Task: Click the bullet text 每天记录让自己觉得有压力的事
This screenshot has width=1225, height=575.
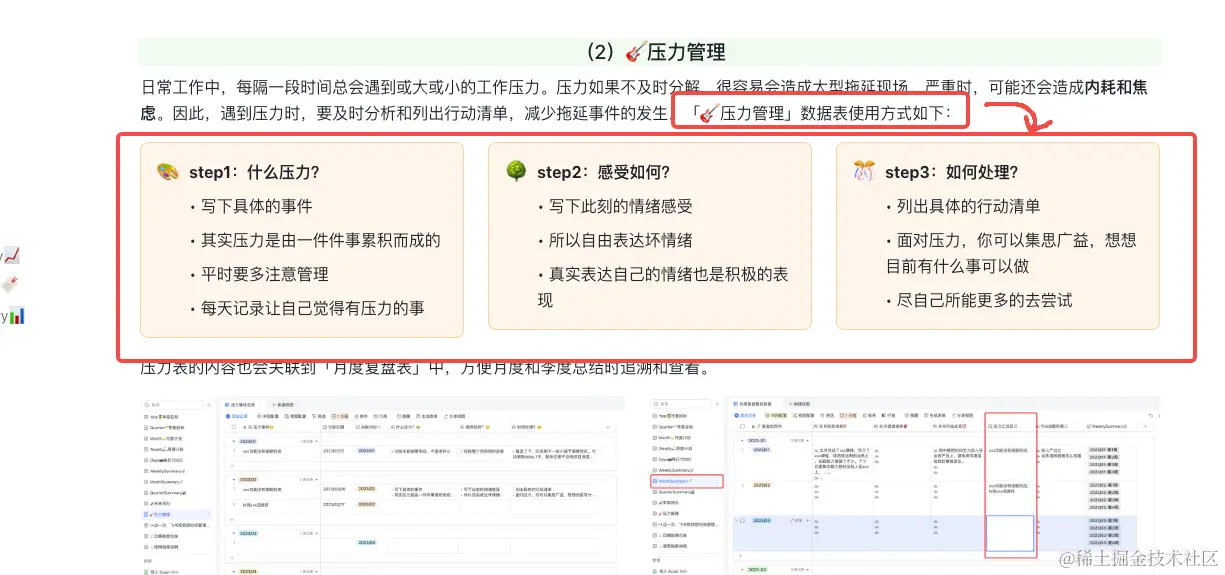Action: point(313,308)
